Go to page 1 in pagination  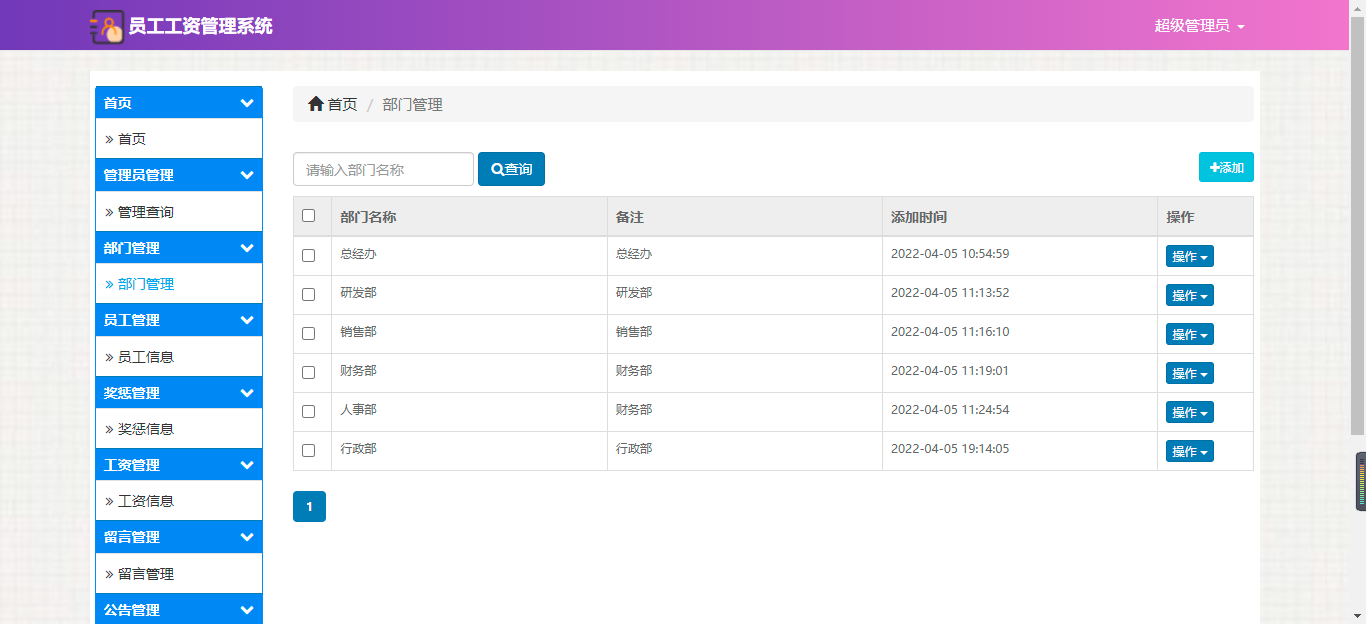[x=309, y=507]
